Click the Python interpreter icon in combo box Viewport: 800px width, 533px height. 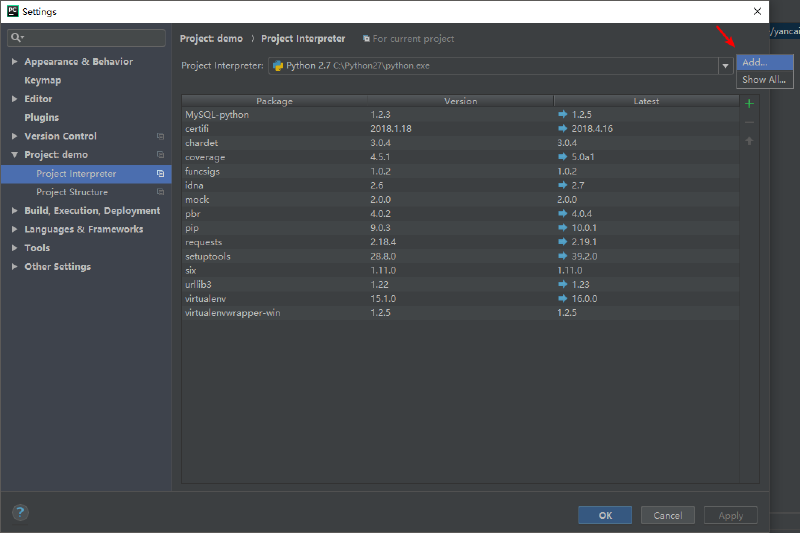point(278,66)
